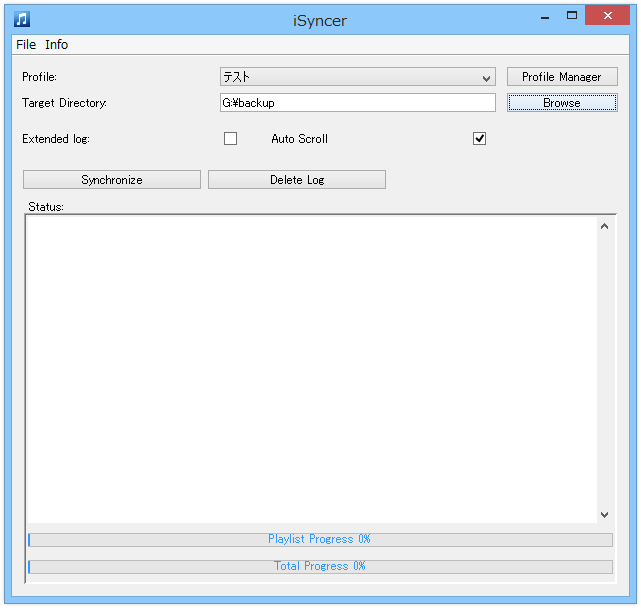Click the iSyncer music note app icon

point(22,19)
